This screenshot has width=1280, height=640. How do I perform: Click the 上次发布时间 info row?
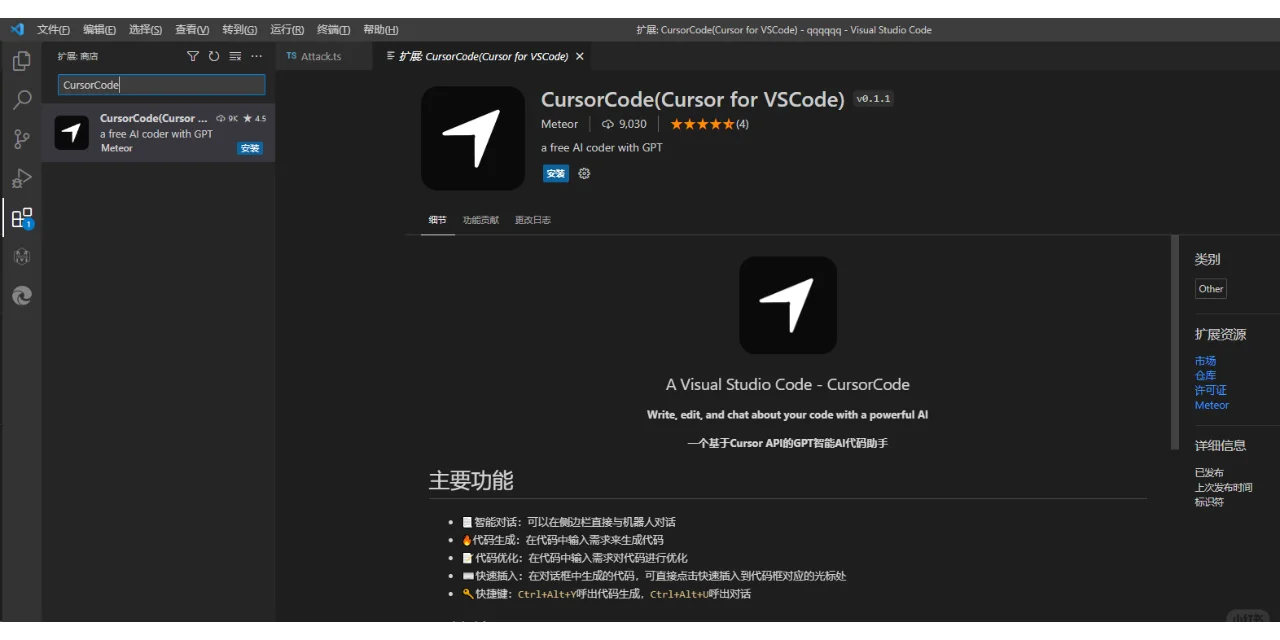(x=1223, y=487)
